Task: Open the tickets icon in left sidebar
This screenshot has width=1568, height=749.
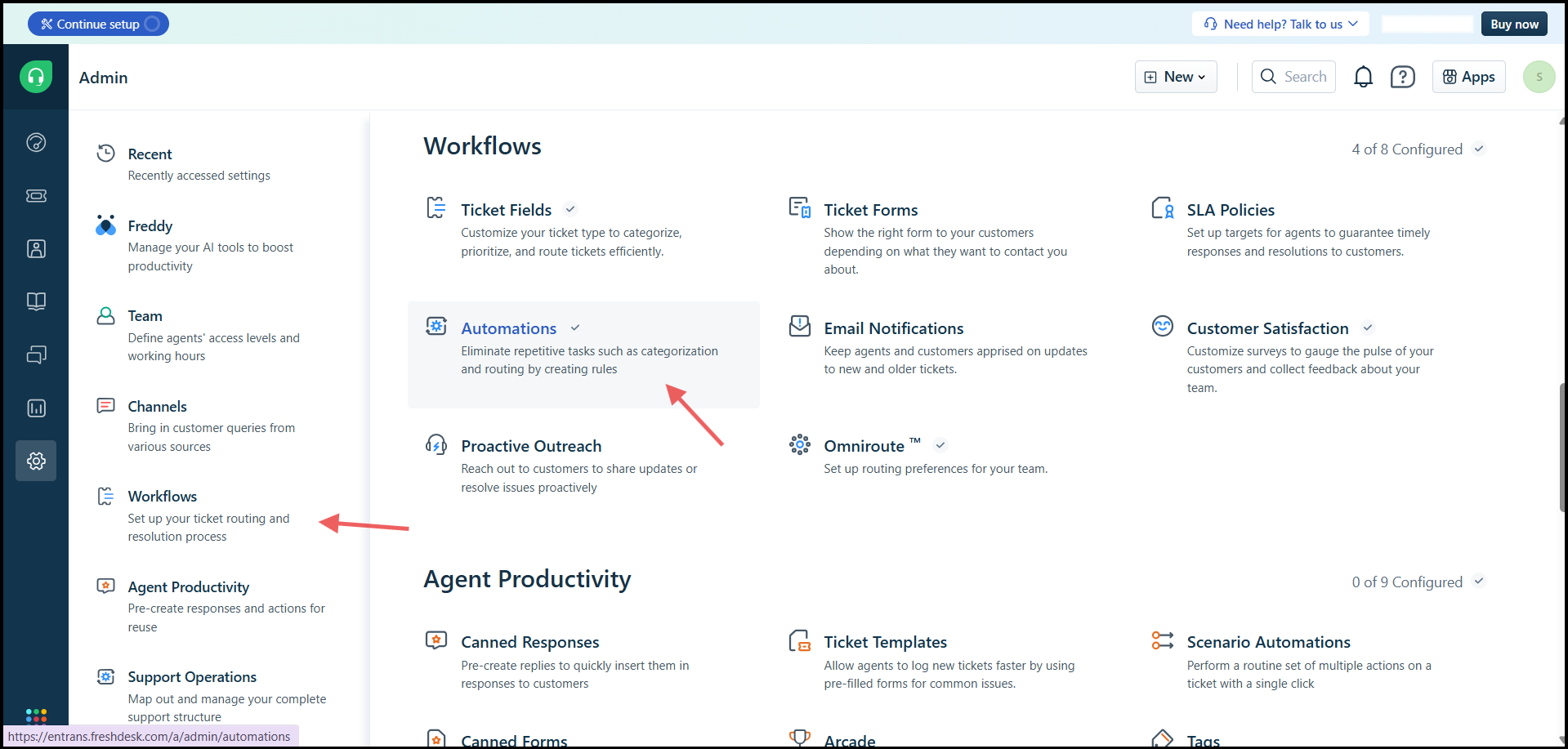Action: pos(36,196)
